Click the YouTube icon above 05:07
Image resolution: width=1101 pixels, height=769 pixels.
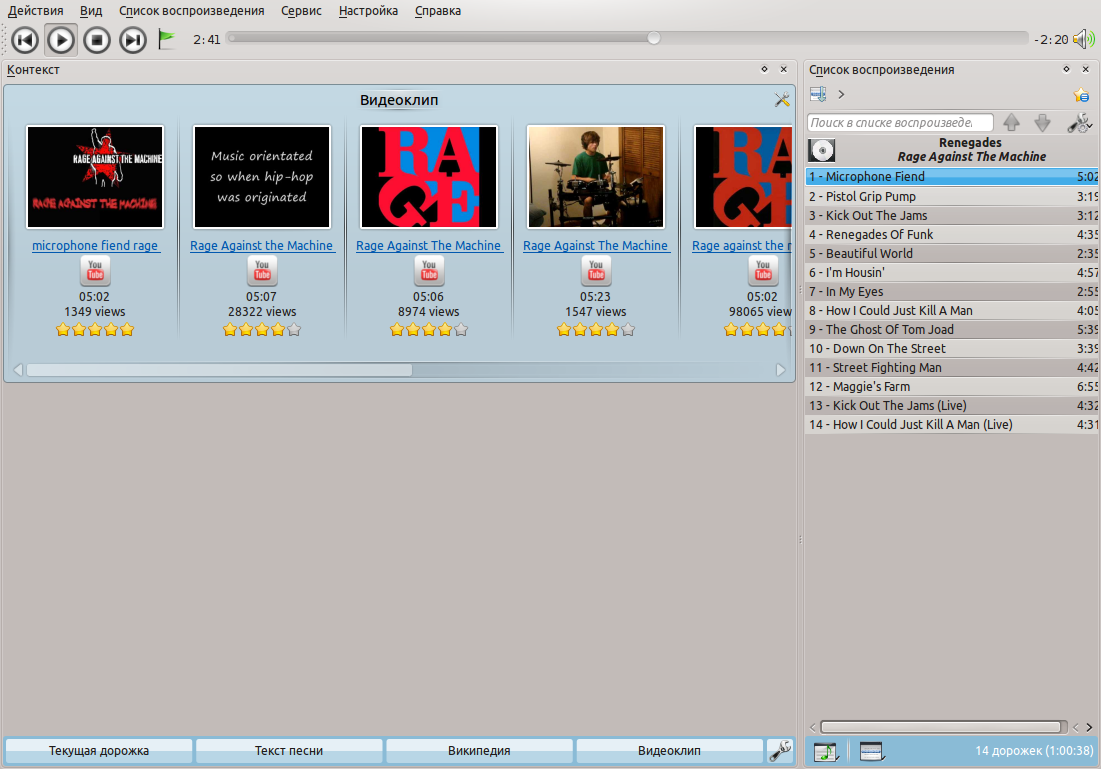(x=262, y=271)
